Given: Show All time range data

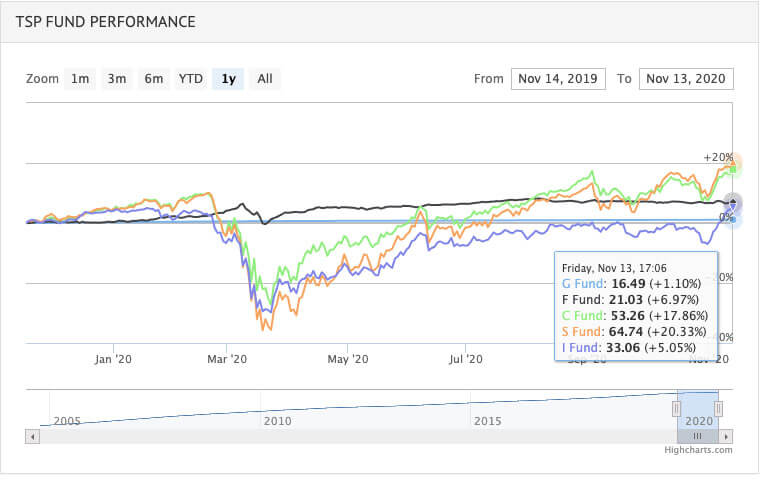Looking at the screenshot, I should tap(264, 79).
